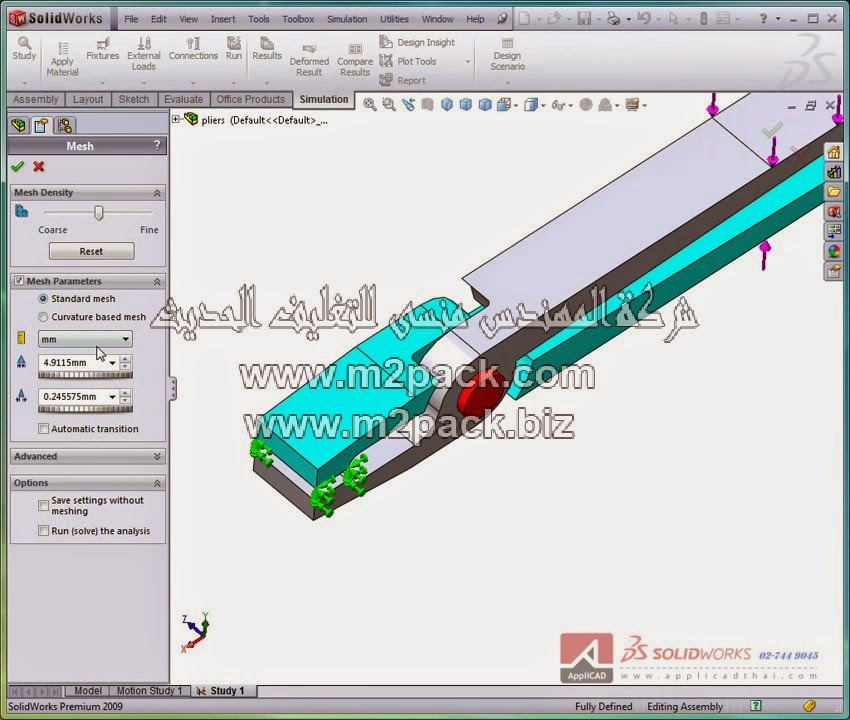Open the Assembly tab
Image resolution: width=850 pixels, height=720 pixels.
[x=36, y=99]
